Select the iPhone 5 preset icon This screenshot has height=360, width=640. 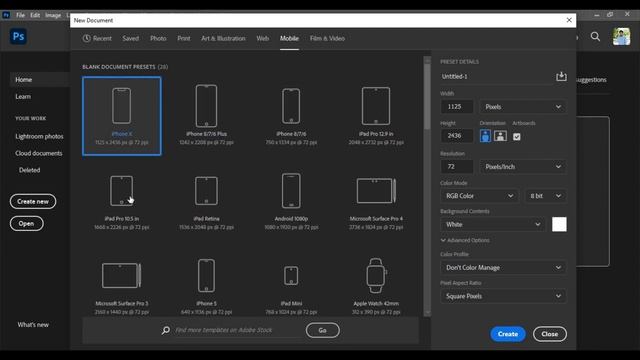pos(206,276)
